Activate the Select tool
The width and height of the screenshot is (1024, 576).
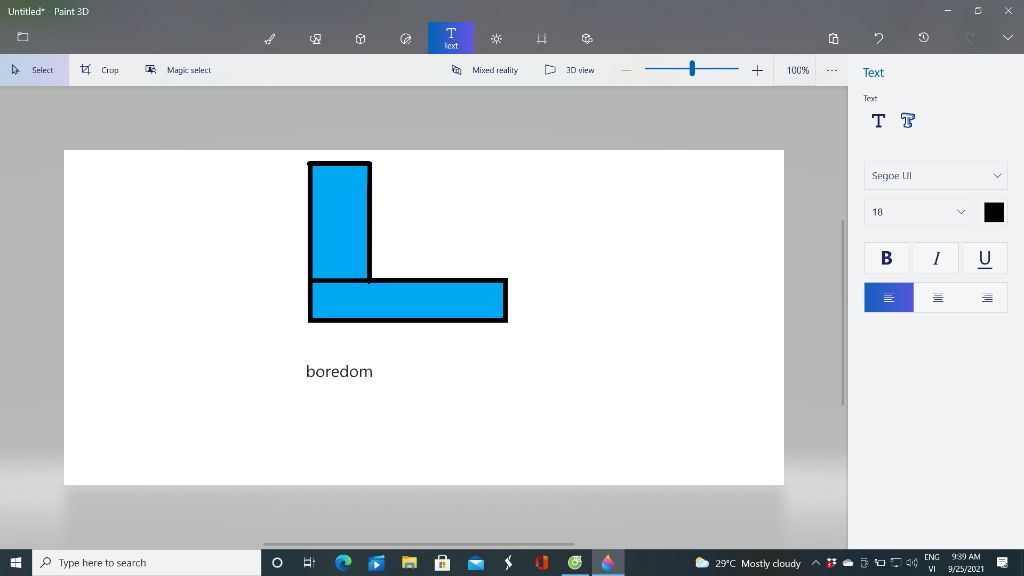(x=34, y=70)
